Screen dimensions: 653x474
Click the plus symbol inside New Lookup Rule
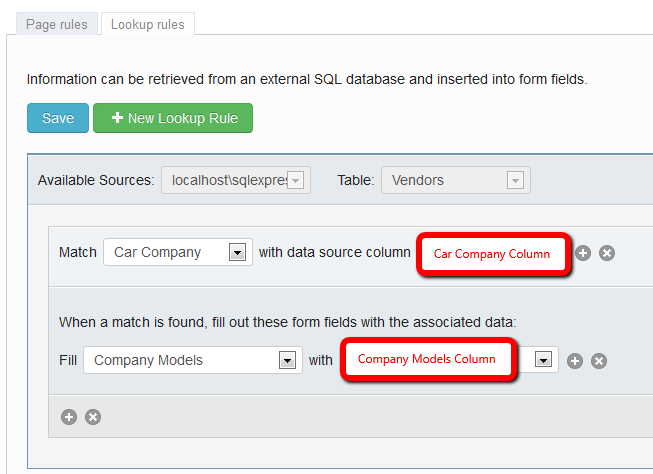(117, 118)
